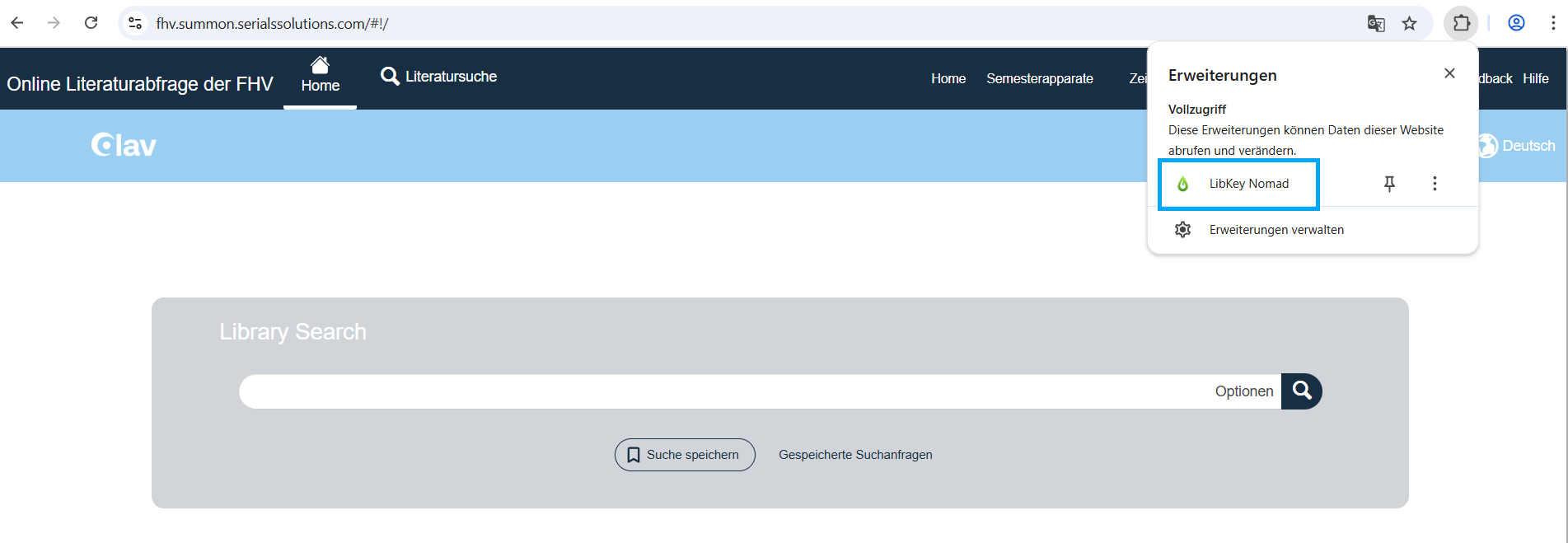
Task: Click the magnifier search button
Action: click(x=1302, y=391)
